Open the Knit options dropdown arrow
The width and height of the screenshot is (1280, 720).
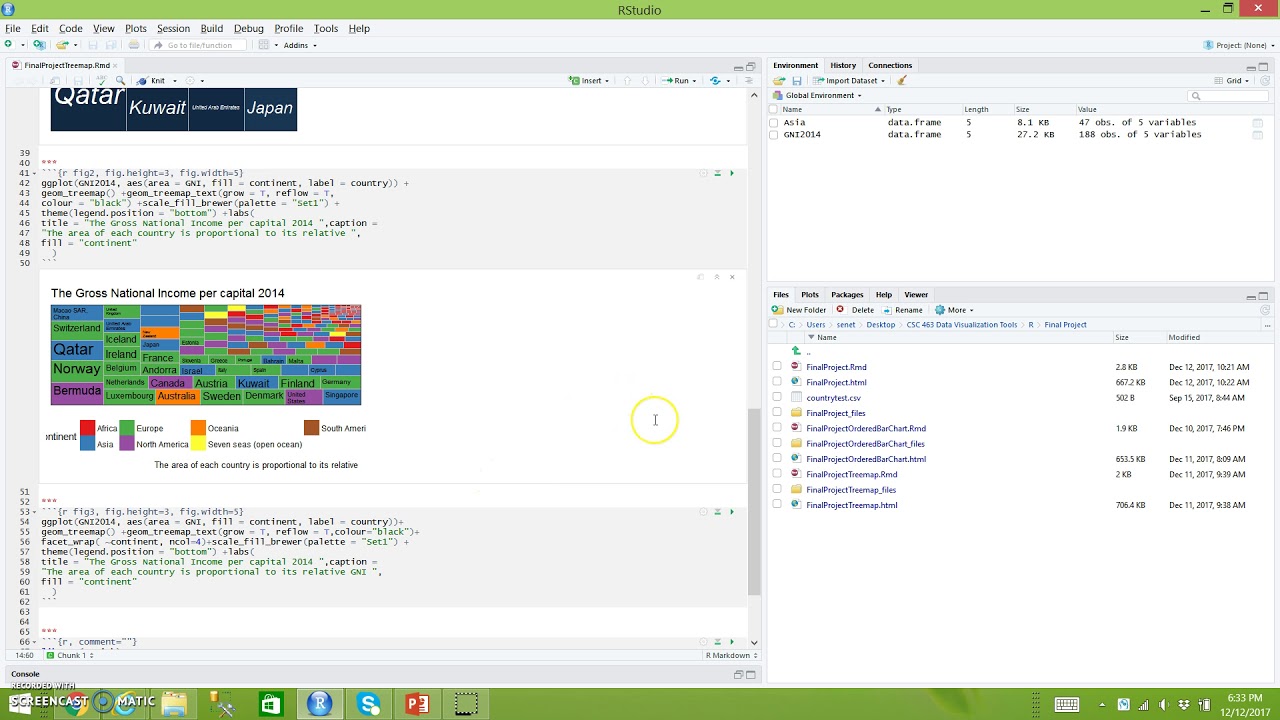[174, 81]
